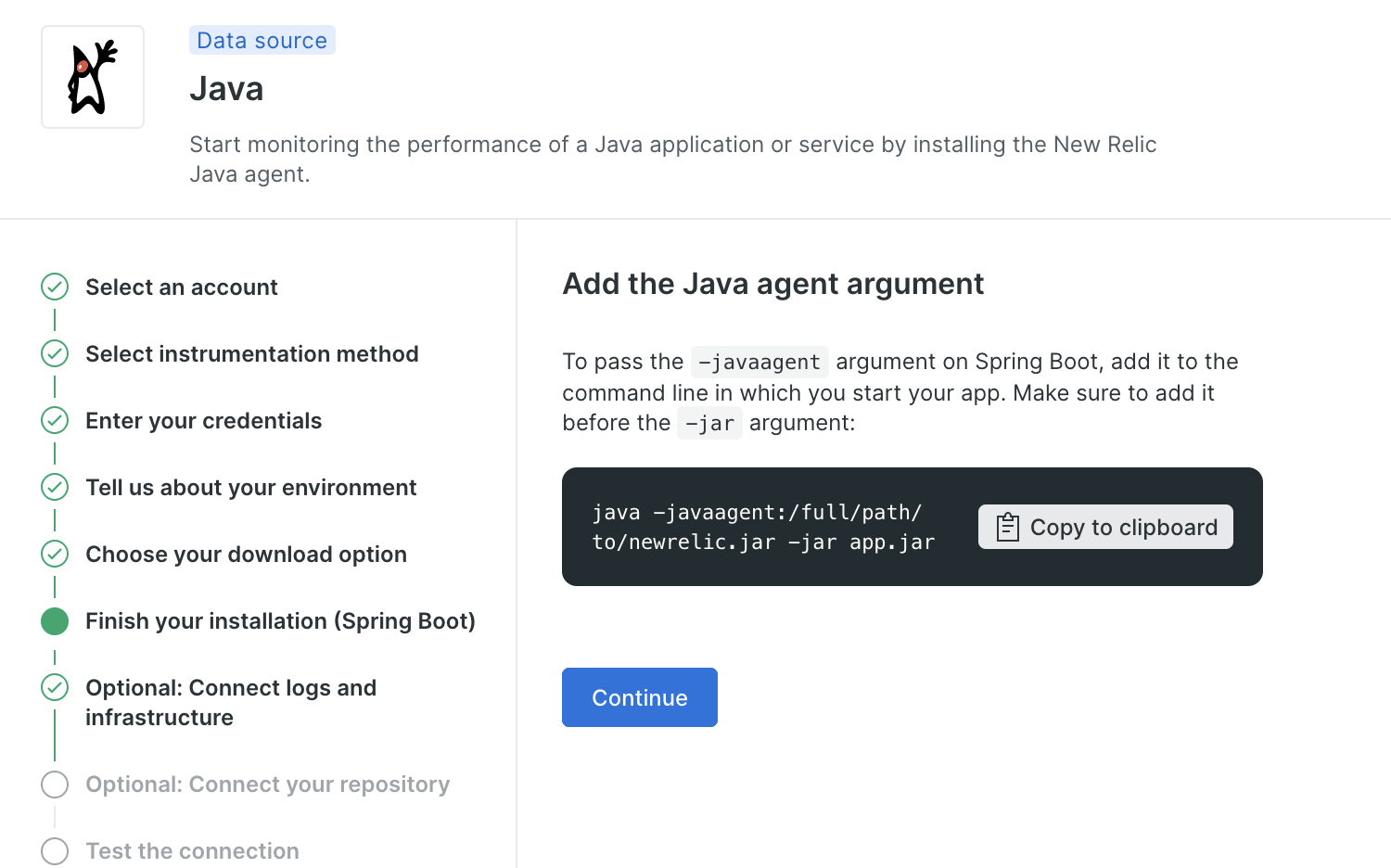
Task: Click the checkmark icon beside Select instrumentation method
Action: pos(55,354)
